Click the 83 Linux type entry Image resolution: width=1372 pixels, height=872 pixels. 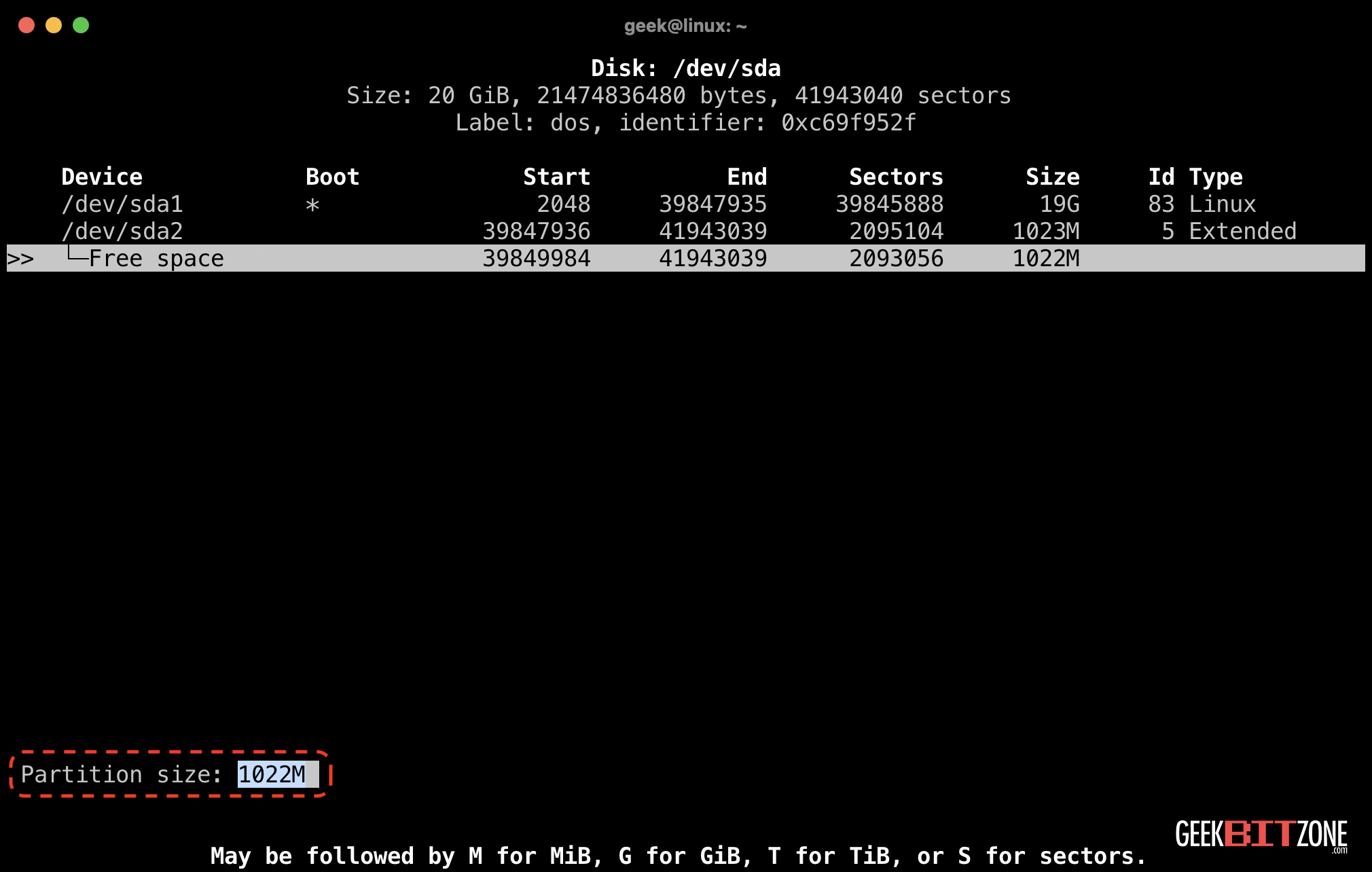[1202, 204]
